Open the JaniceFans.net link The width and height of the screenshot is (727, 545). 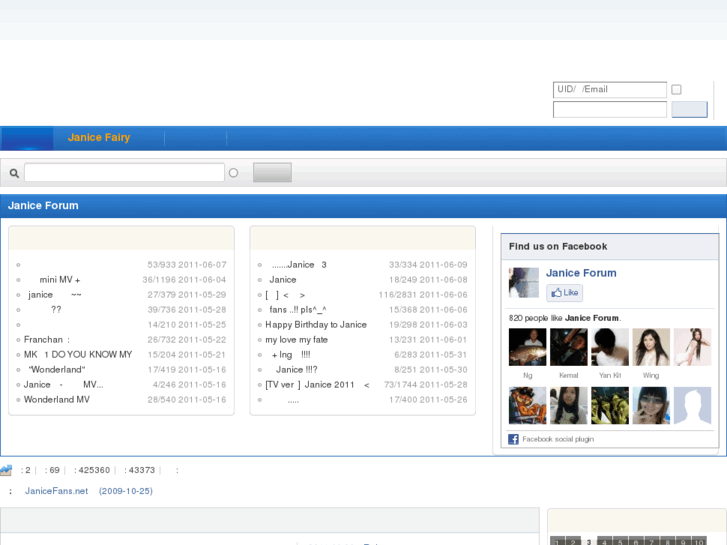pyautogui.click(x=56, y=491)
